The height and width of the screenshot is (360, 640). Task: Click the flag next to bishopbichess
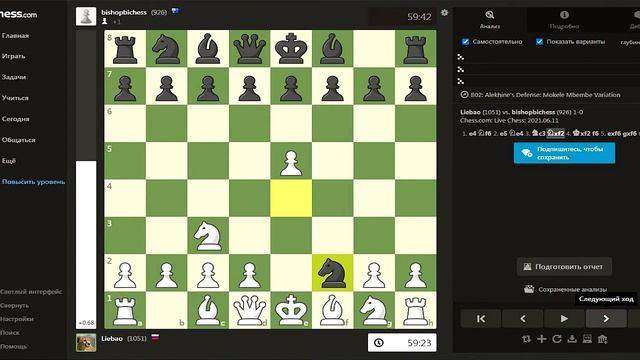pyautogui.click(x=176, y=11)
